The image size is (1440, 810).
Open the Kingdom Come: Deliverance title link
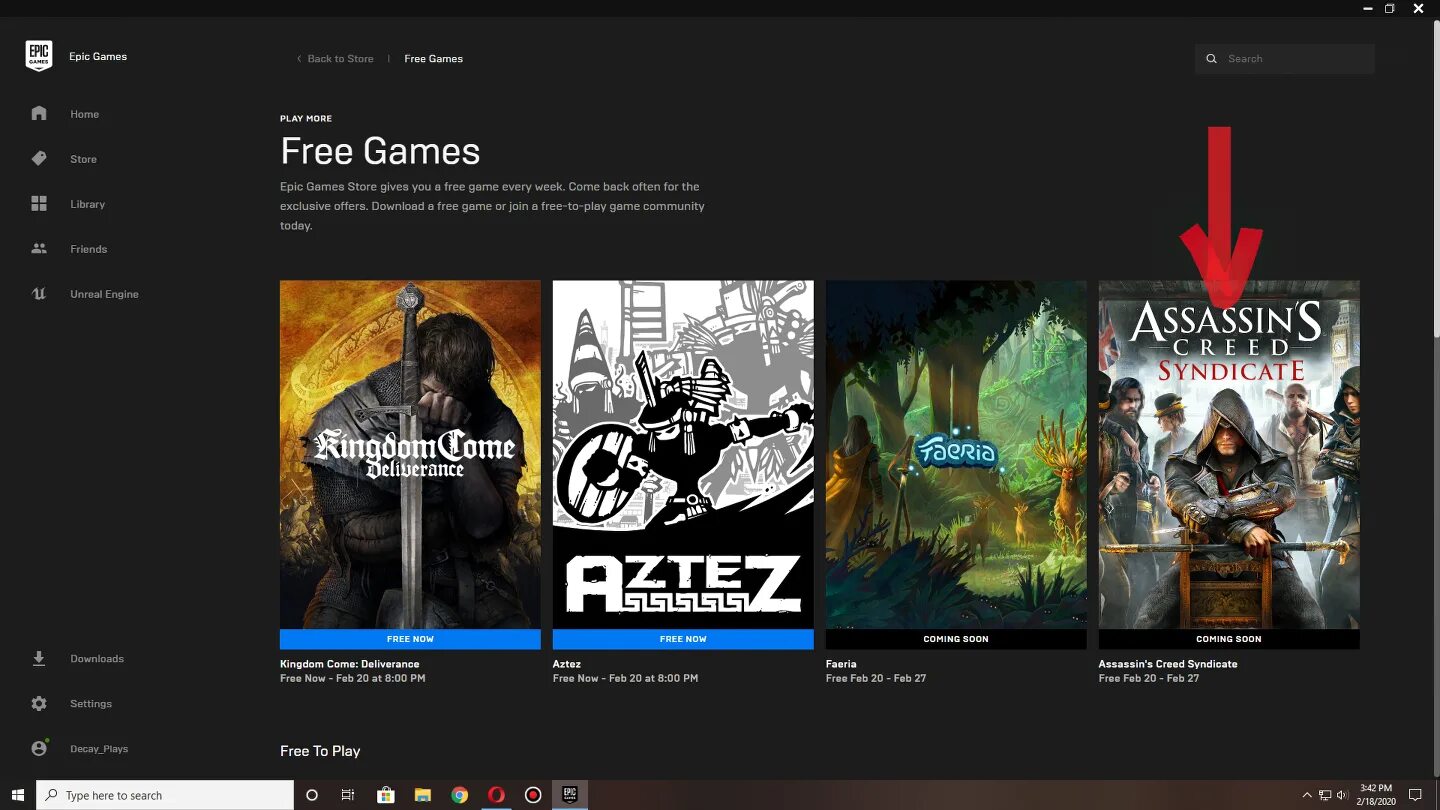click(x=349, y=664)
